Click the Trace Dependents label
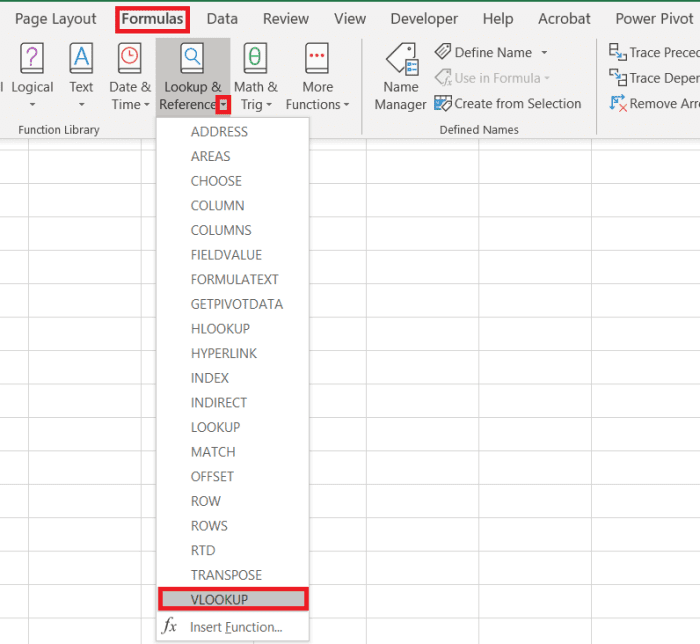700x644 pixels. point(665,78)
